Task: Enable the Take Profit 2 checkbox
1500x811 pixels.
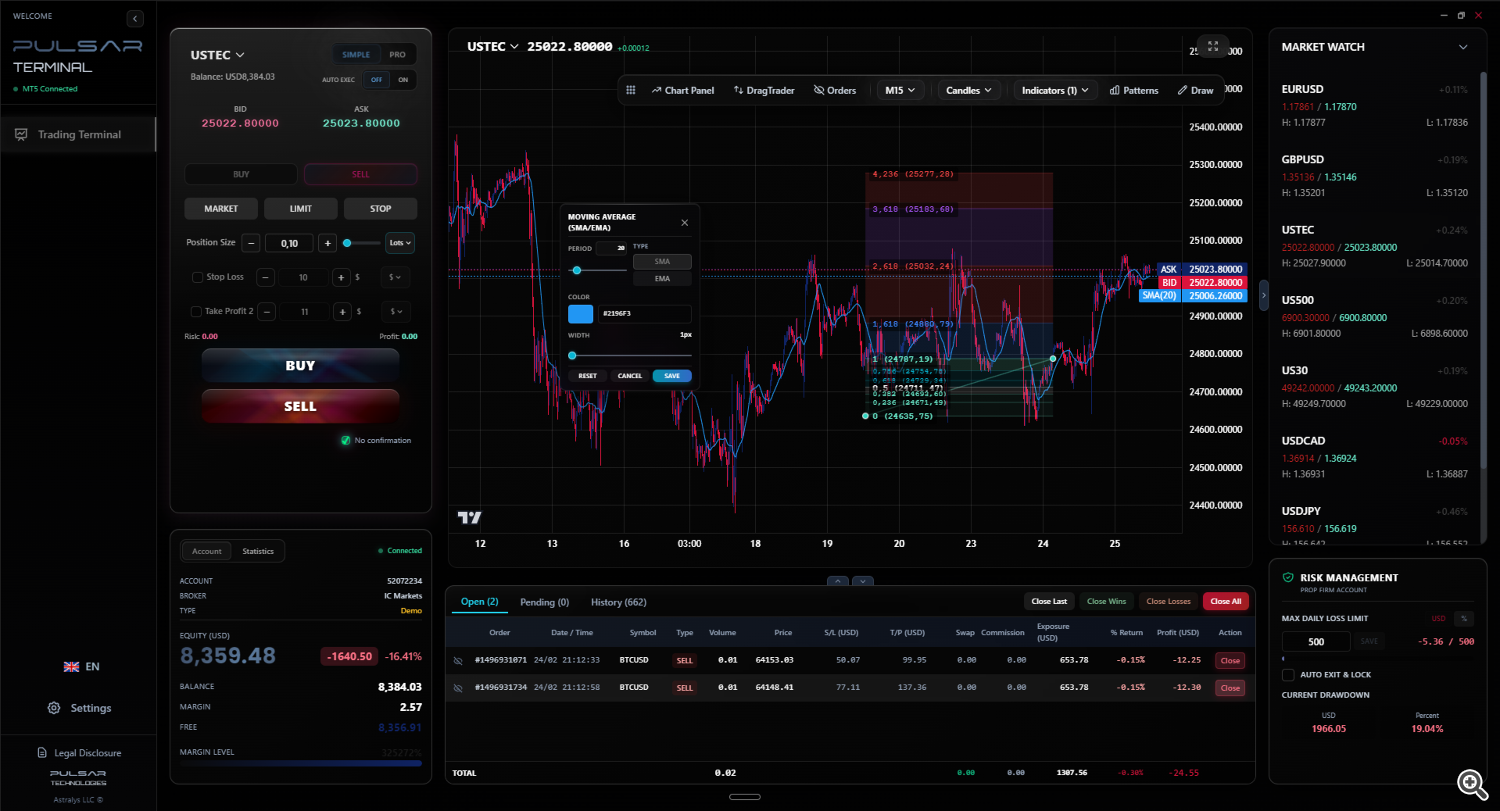Action: pyautogui.click(x=197, y=312)
